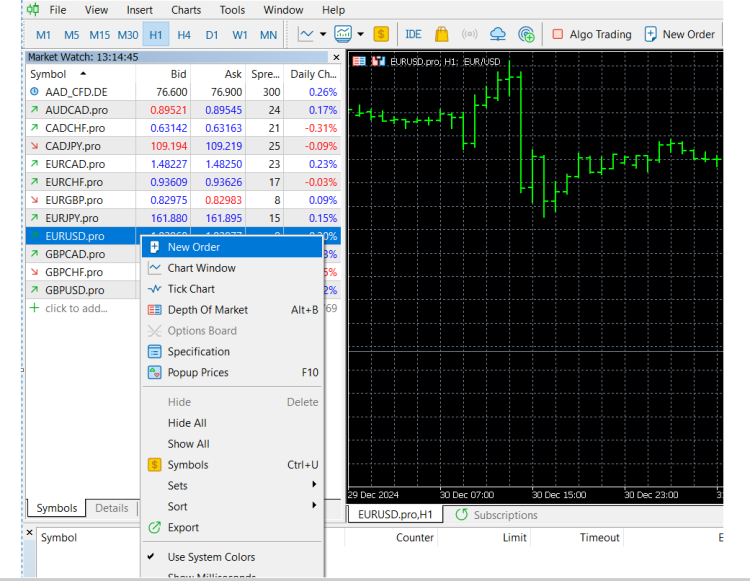Viewport: 750px width, 581px height.
Task: Click the orange shopping bag Market icon
Action: point(441,34)
